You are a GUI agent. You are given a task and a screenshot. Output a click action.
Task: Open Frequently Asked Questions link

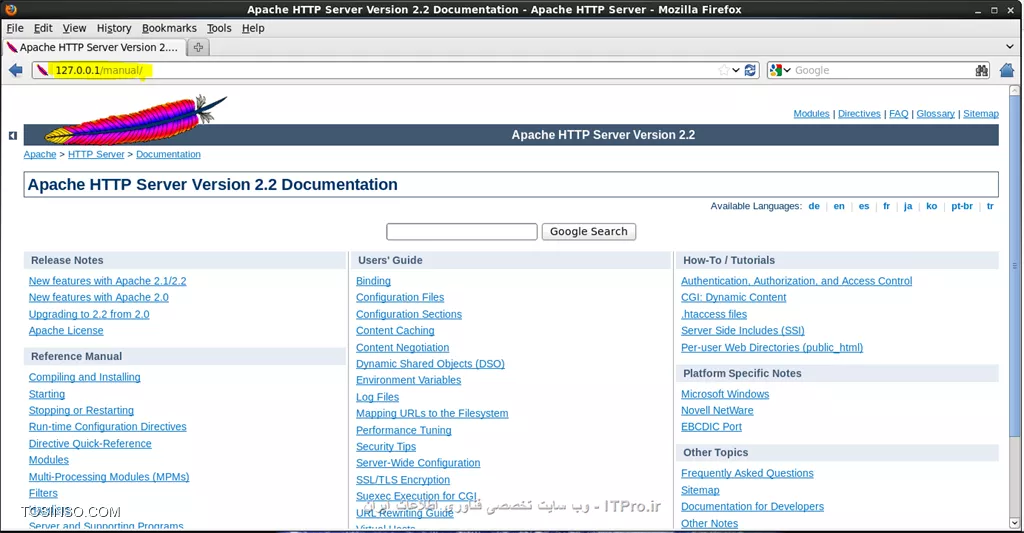(747, 474)
